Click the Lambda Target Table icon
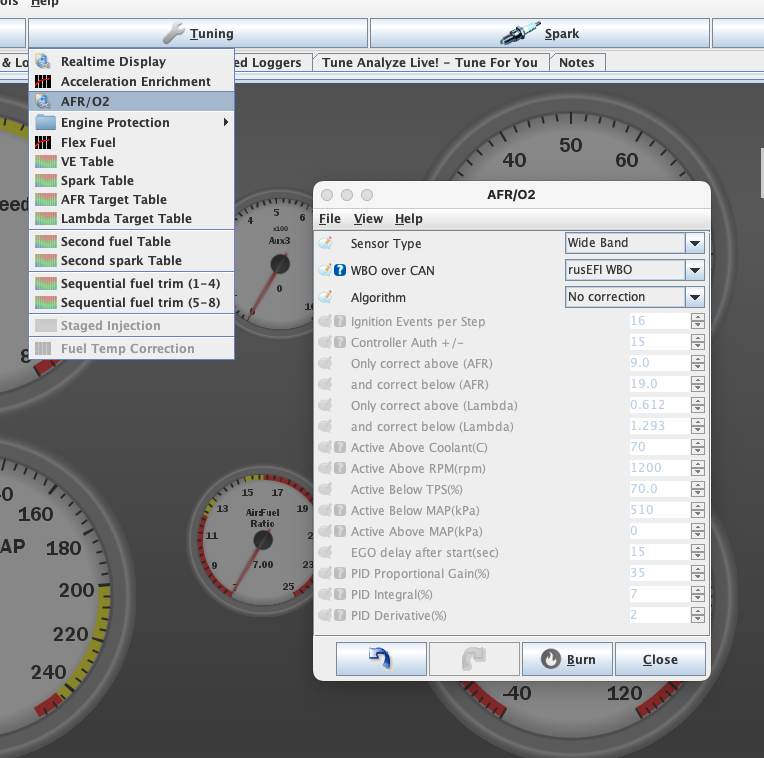This screenshot has width=764, height=758. tap(46, 218)
